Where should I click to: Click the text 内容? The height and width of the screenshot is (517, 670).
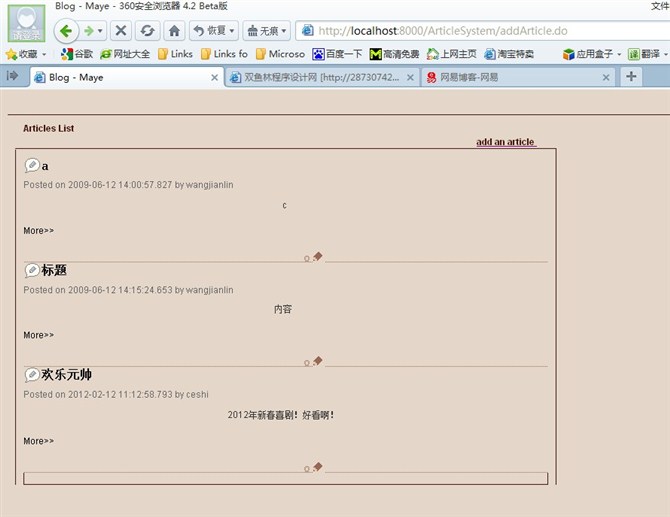coord(282,309)
